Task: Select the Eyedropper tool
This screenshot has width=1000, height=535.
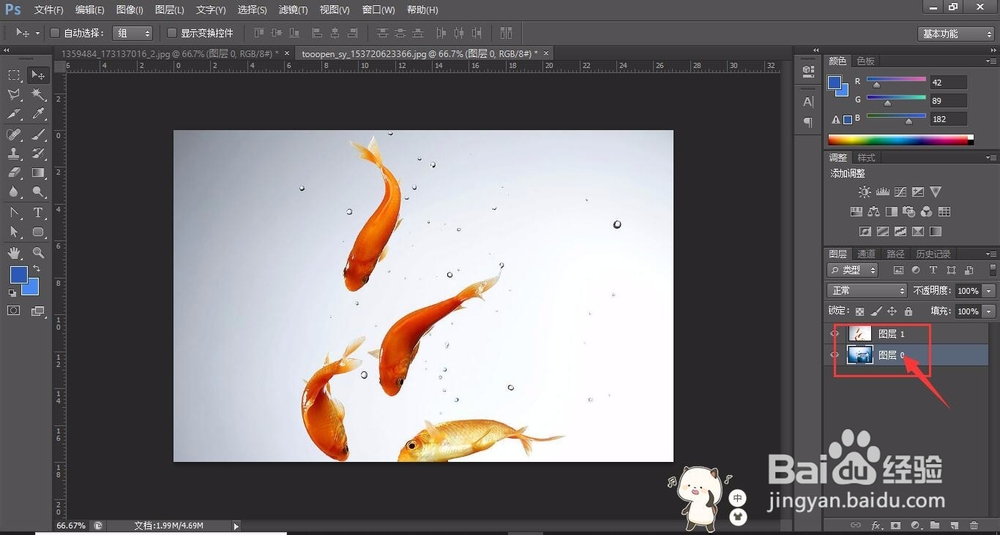Action: click(x=38, y=114)
